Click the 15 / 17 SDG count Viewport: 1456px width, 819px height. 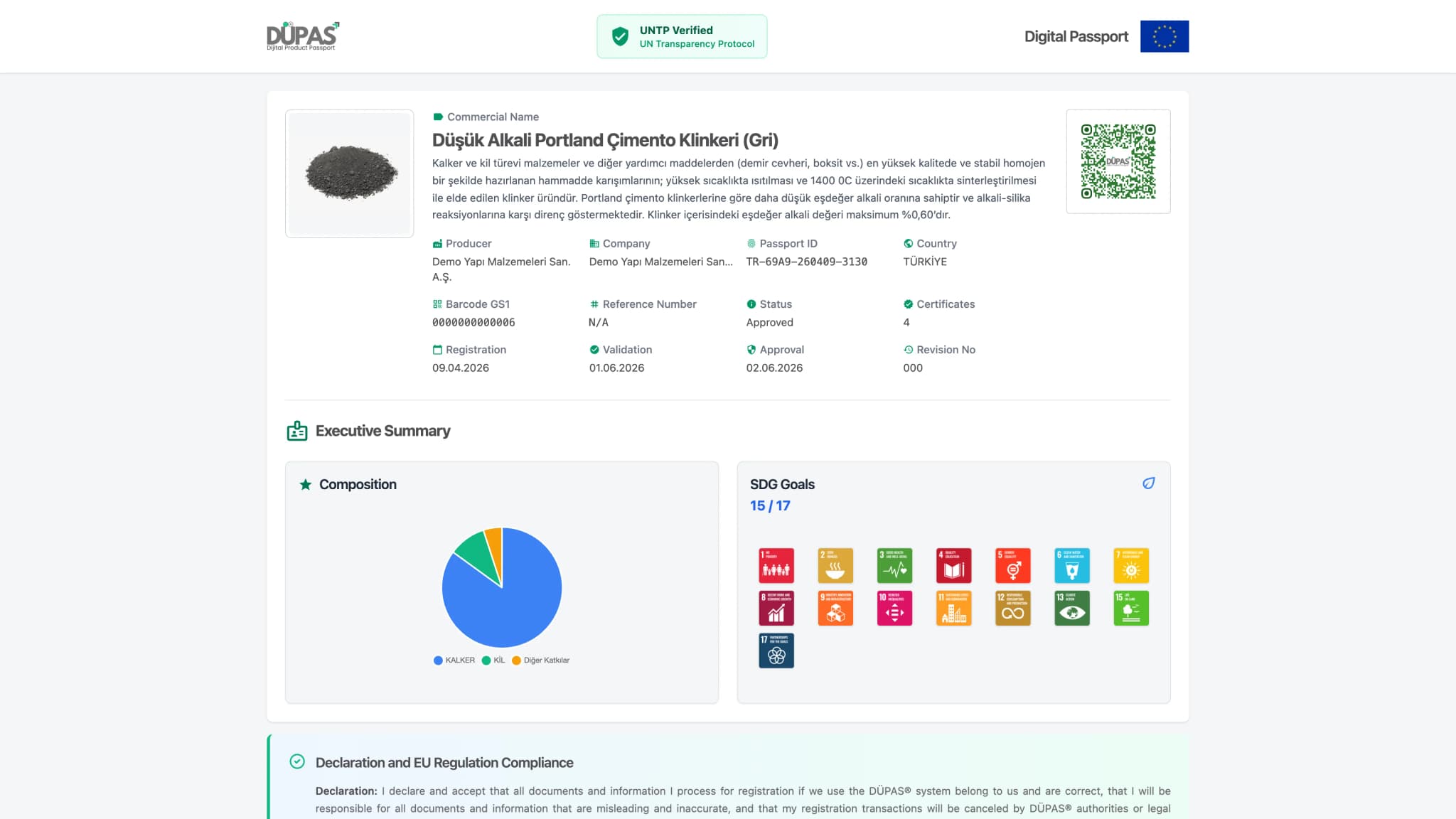tap(770, 506)
